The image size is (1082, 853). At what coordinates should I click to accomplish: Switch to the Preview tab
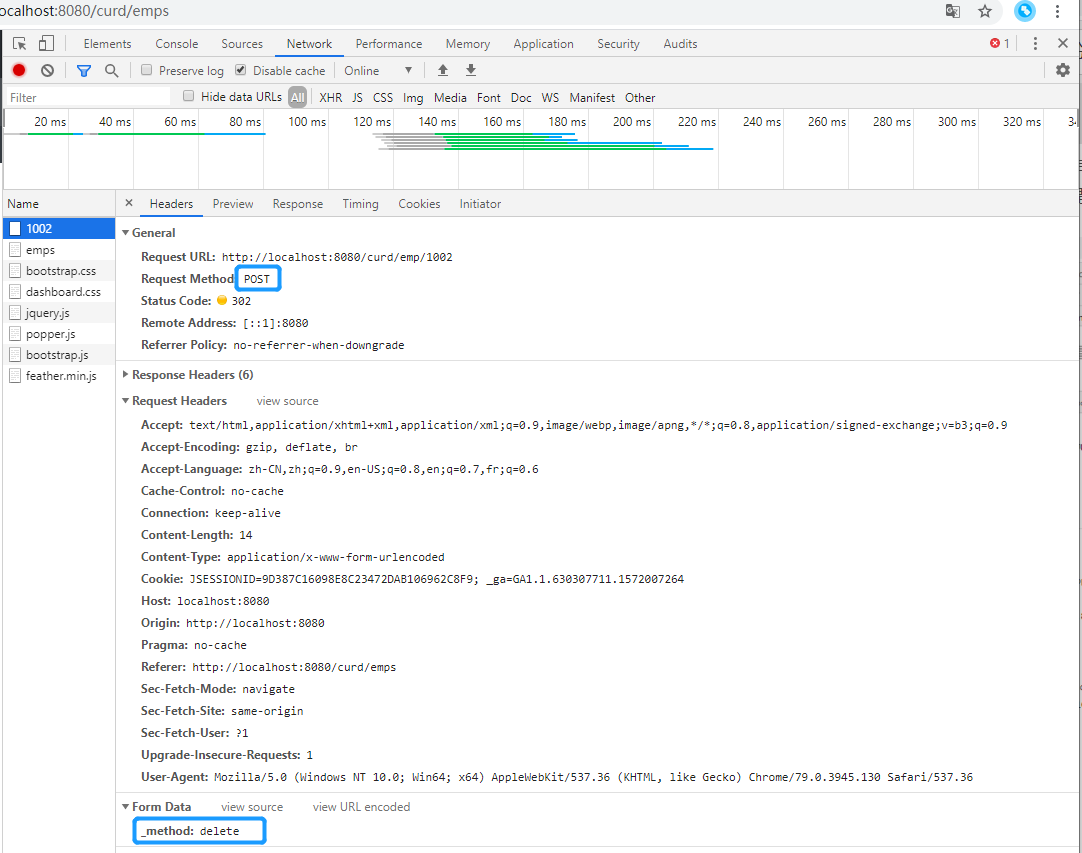tap(232, 203)
